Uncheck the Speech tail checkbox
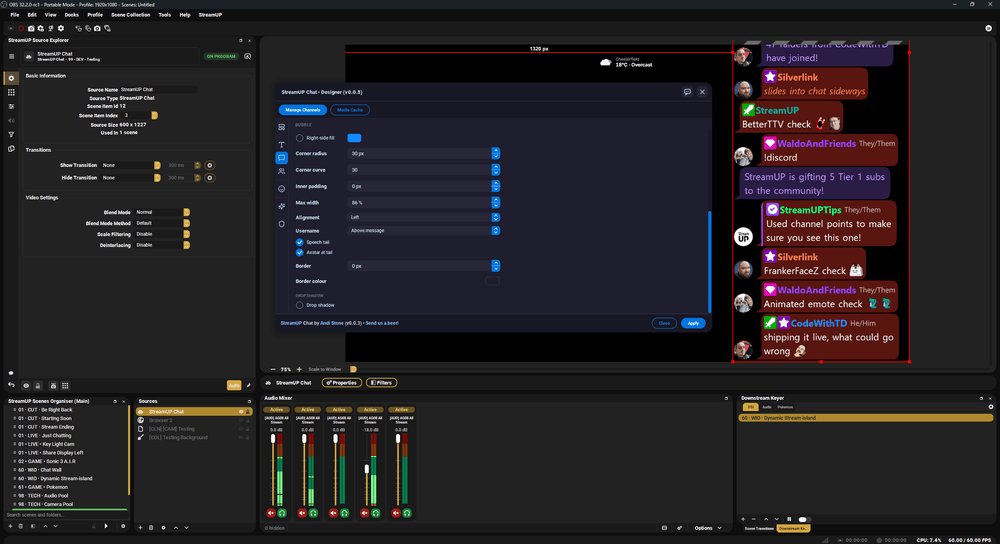 click(299, 242)
